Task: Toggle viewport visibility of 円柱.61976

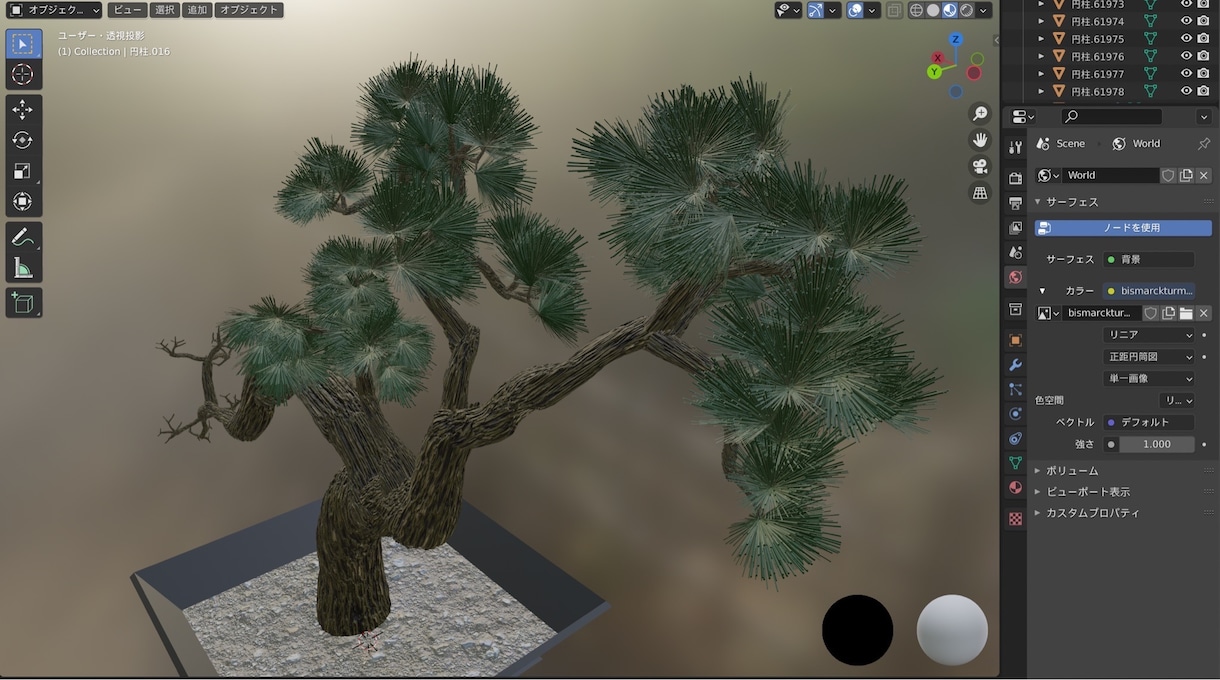Action: (1186, 57)
